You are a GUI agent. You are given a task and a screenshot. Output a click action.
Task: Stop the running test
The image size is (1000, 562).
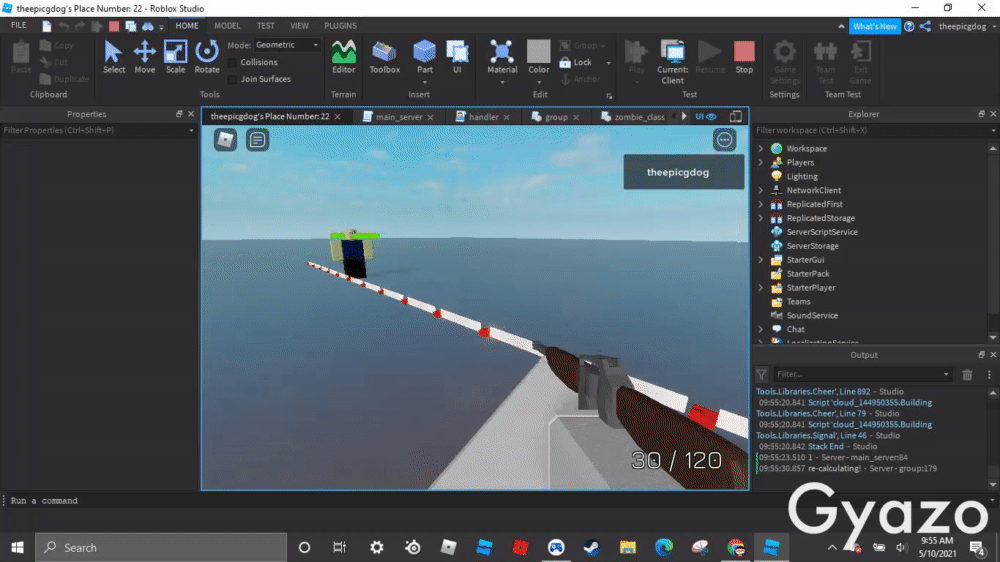pos(744,57)
